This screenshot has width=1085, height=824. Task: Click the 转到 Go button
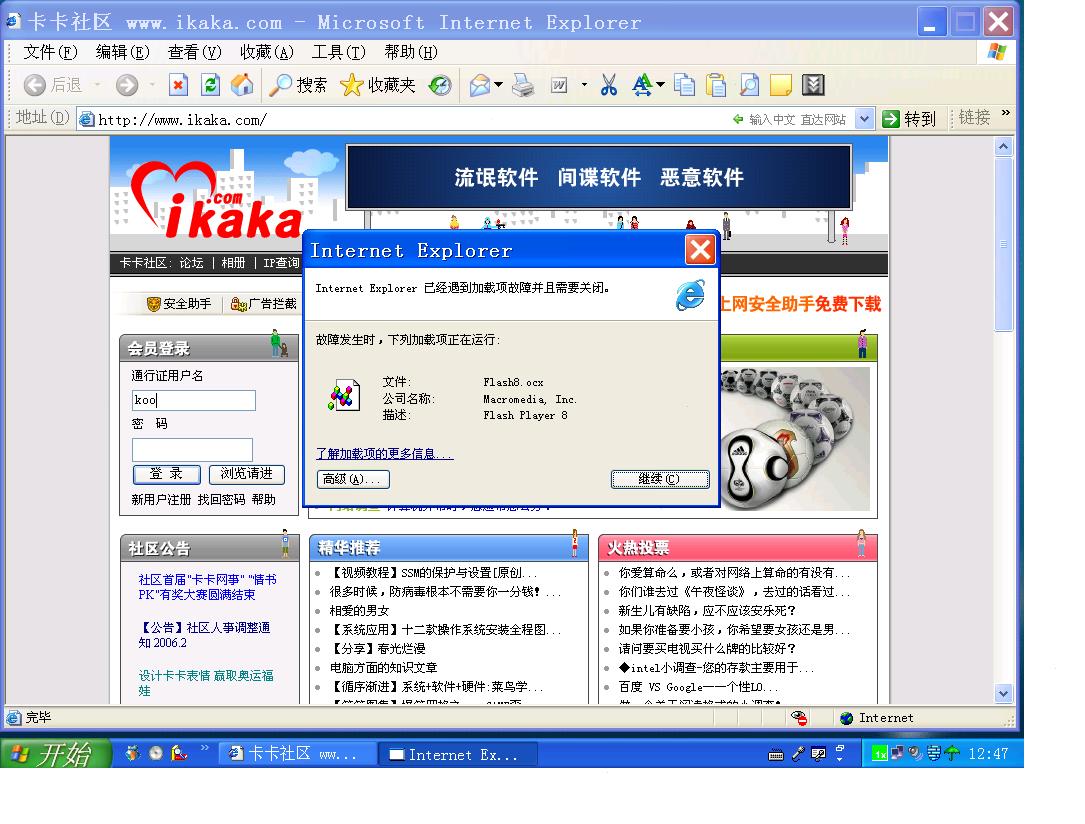pos(910,119)
